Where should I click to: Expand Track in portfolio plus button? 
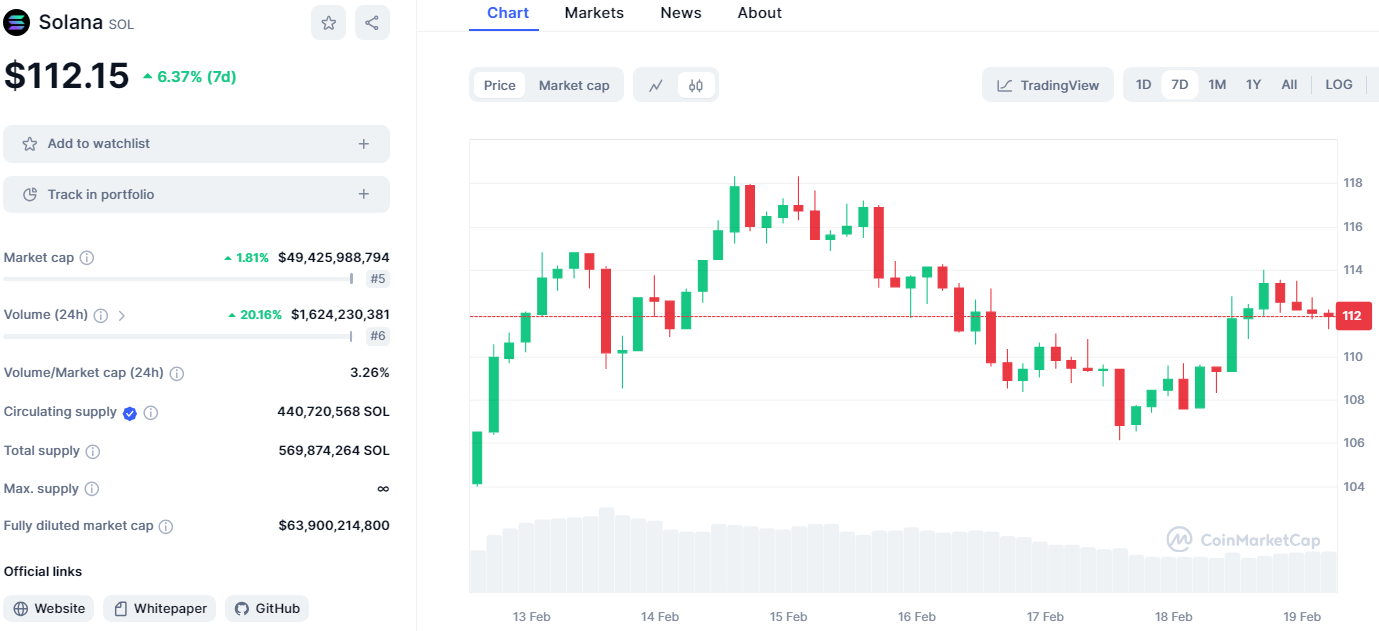364,195
